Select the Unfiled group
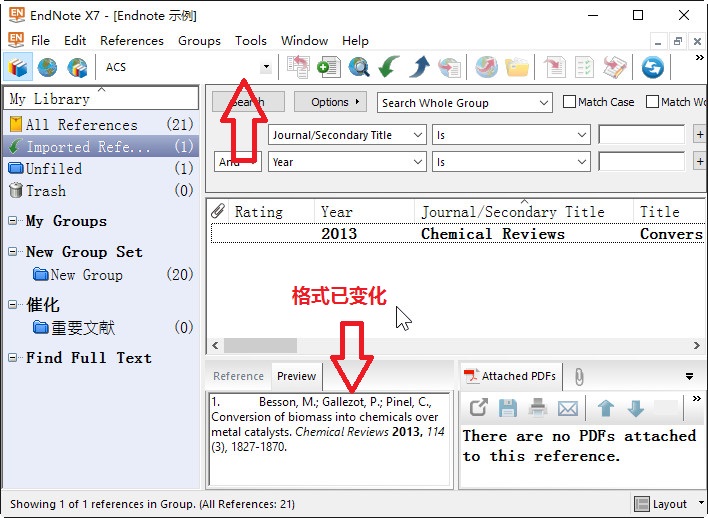Viewport: 708px width, 518px height. pos(101,168)
